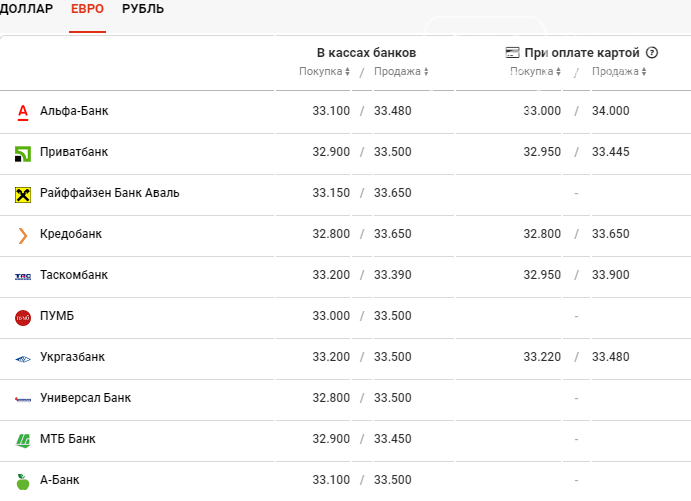Image resolution: width=691 pixels, height=501 pixels.
Task: Sort card payment rates by Покупка
Action: 535,71
